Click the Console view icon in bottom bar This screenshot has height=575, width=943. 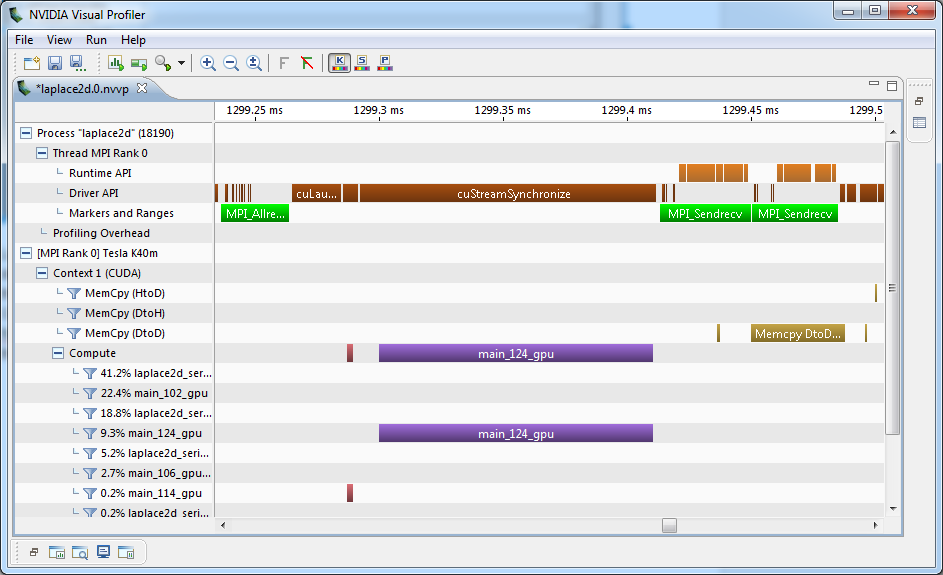pos(103,552)
